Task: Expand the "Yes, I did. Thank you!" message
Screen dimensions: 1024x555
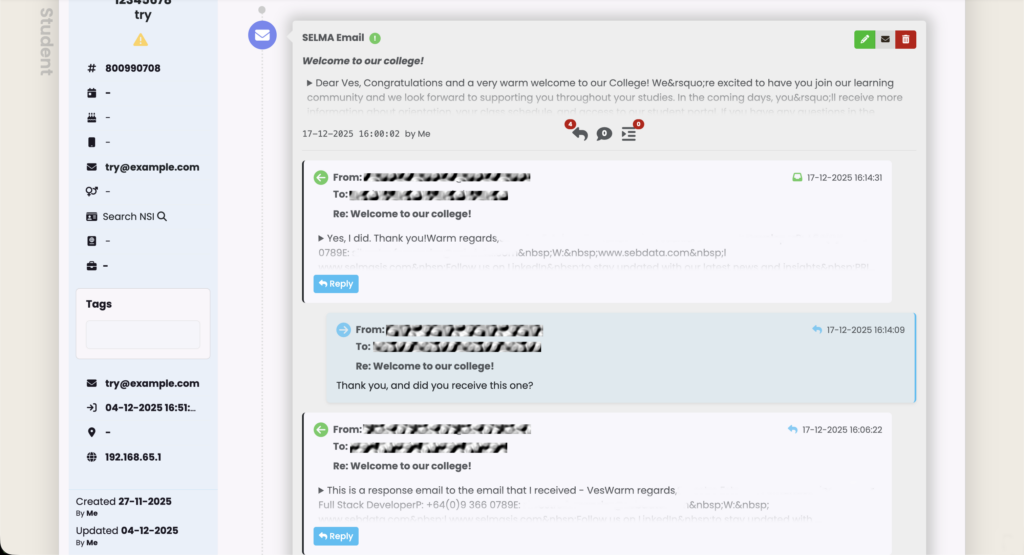Action: click(321, 238)
